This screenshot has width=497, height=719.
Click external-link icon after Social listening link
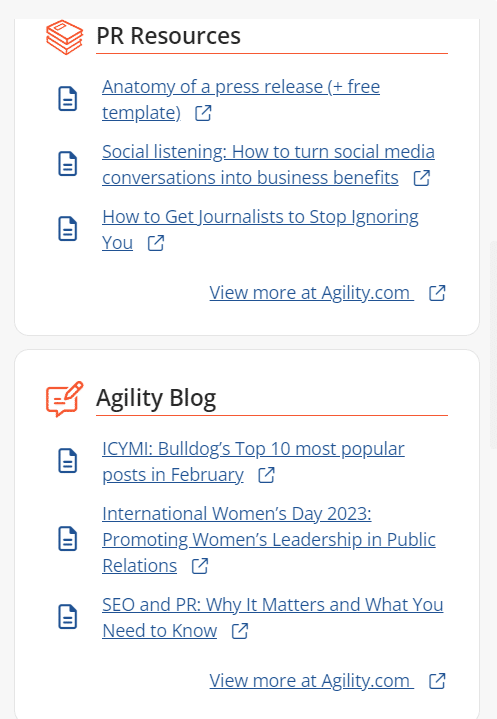pyautogui.click(x=422, y=178)
